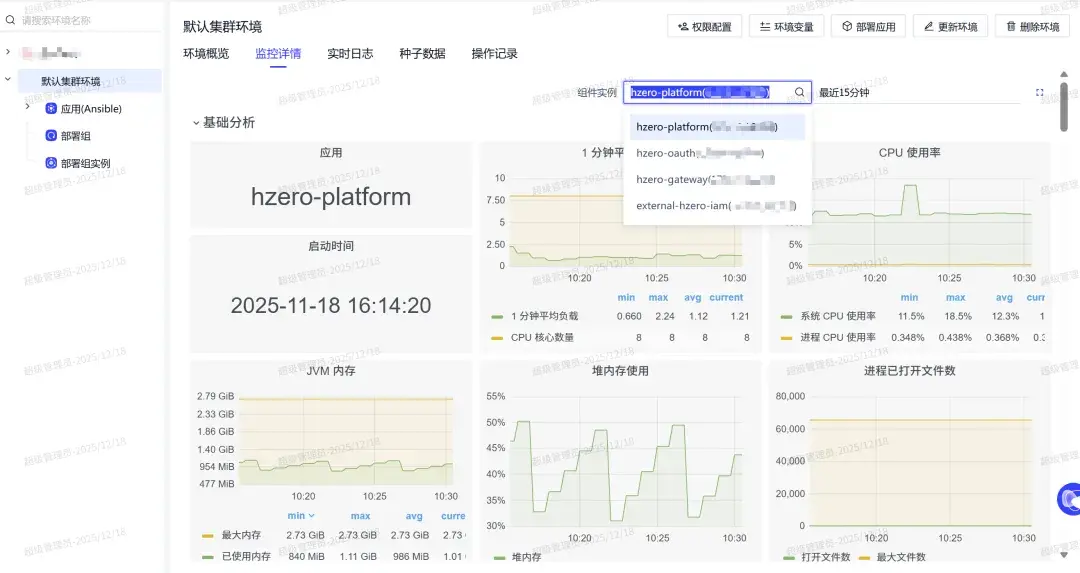Open 应用(Ansible) in the sidebar
The image size is (1080, 573).
(91, 109)
